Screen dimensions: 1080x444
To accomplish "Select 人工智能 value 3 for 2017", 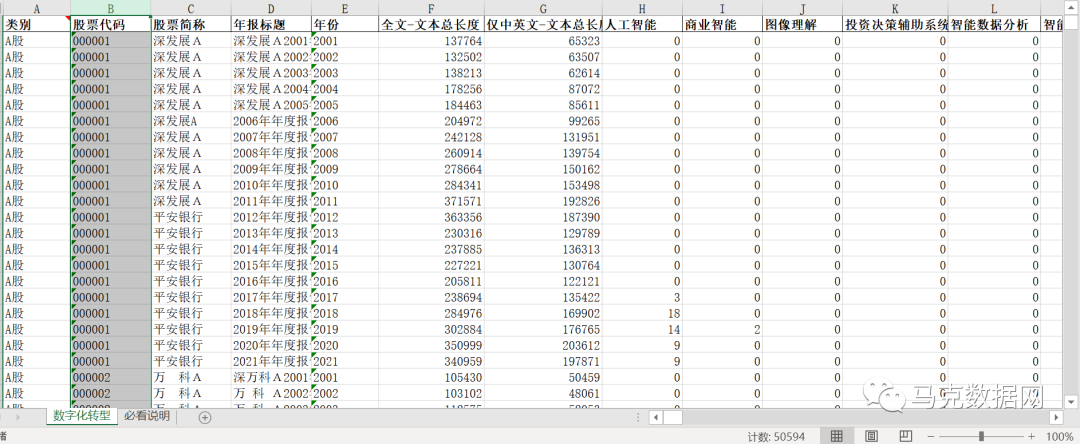I will click(x=643, y=297).
